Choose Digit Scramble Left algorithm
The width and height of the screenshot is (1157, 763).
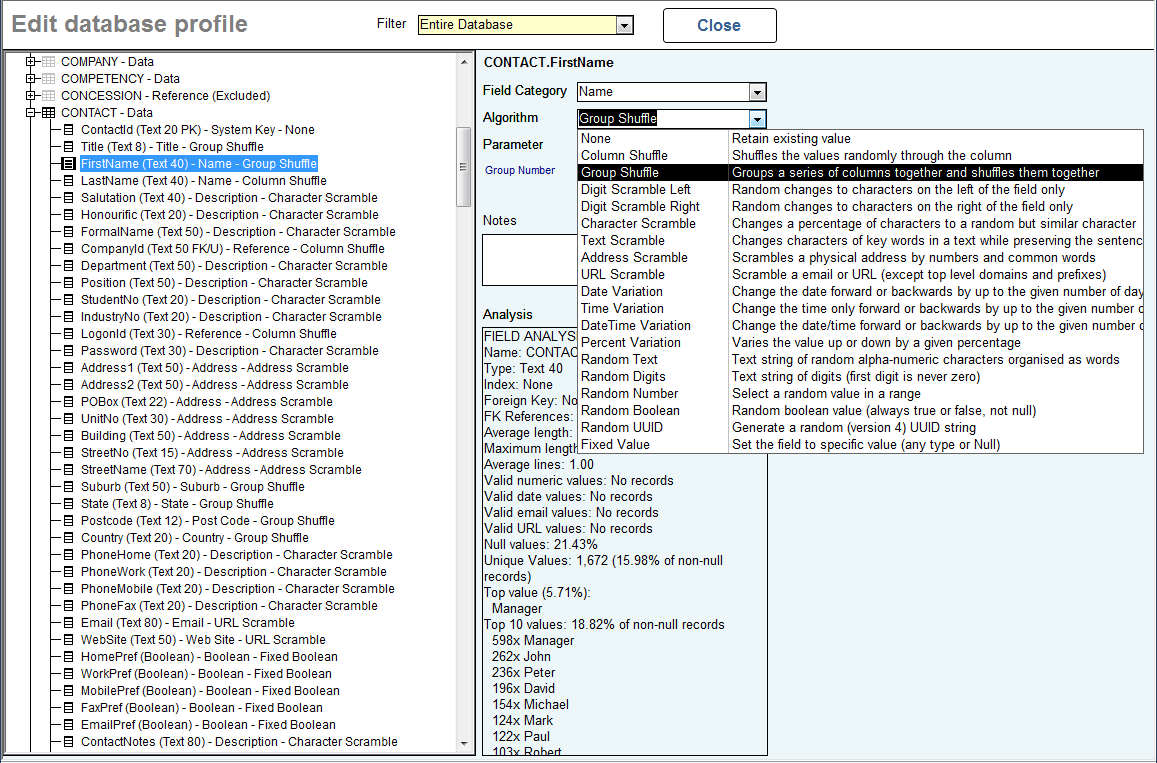860,190
